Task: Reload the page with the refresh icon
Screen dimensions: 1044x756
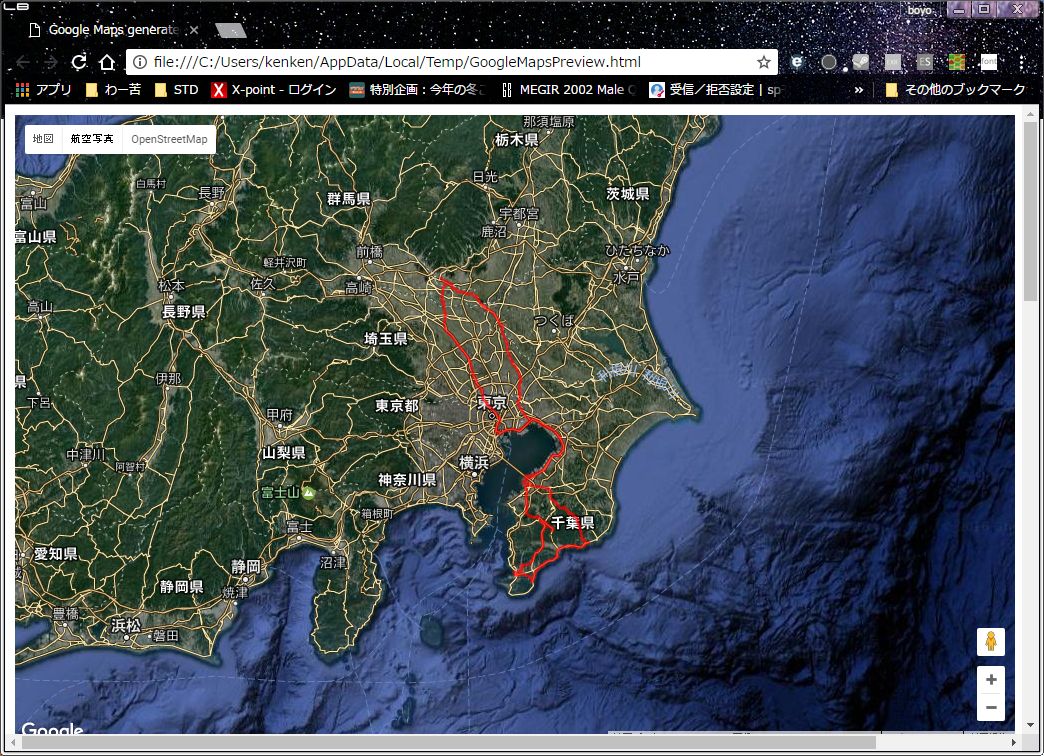Action: tap(79, 62)
